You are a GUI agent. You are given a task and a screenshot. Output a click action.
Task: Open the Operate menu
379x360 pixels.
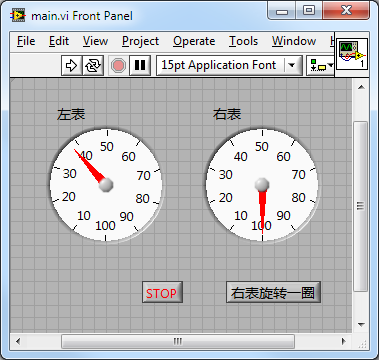pos(194,41)
